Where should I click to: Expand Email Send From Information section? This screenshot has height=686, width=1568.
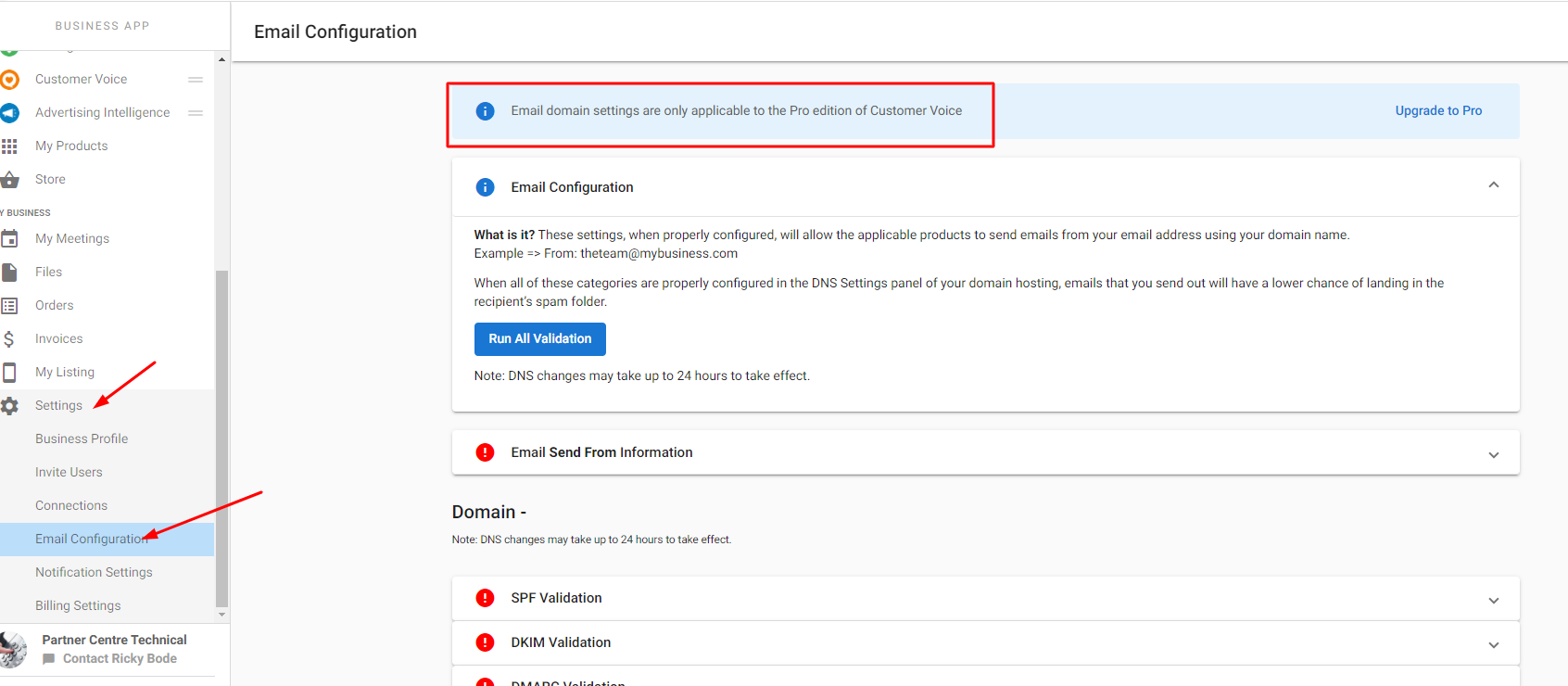tap(1493, 454)
